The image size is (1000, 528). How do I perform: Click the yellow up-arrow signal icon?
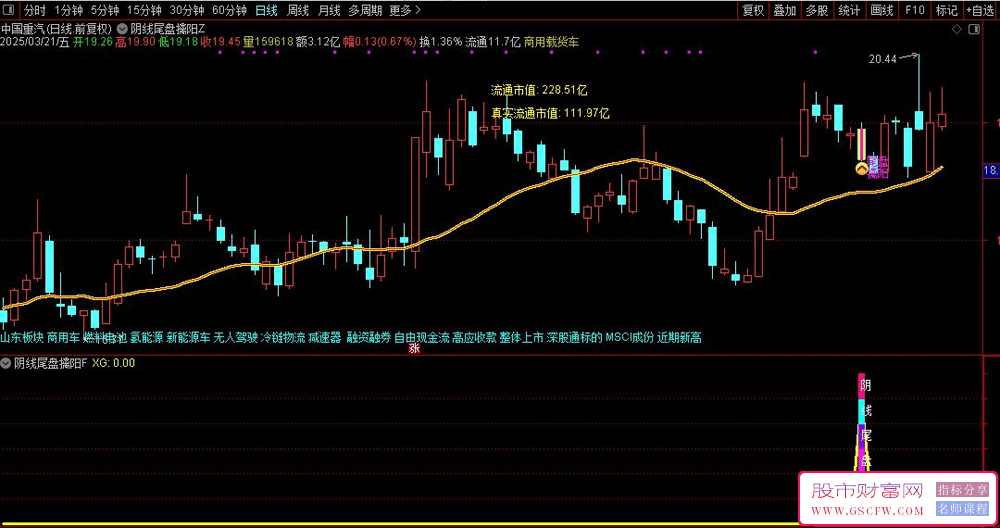coord(861,168)
